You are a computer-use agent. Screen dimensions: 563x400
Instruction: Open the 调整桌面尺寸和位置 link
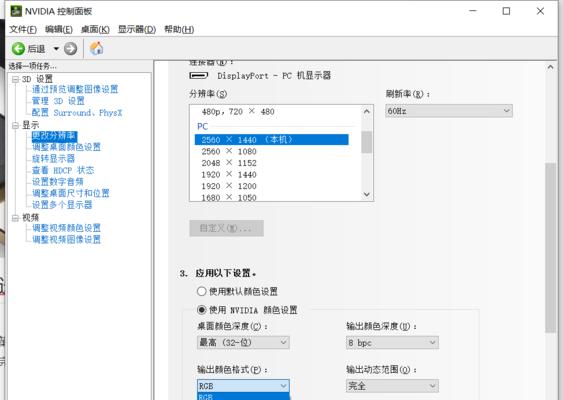coord(71,193)
